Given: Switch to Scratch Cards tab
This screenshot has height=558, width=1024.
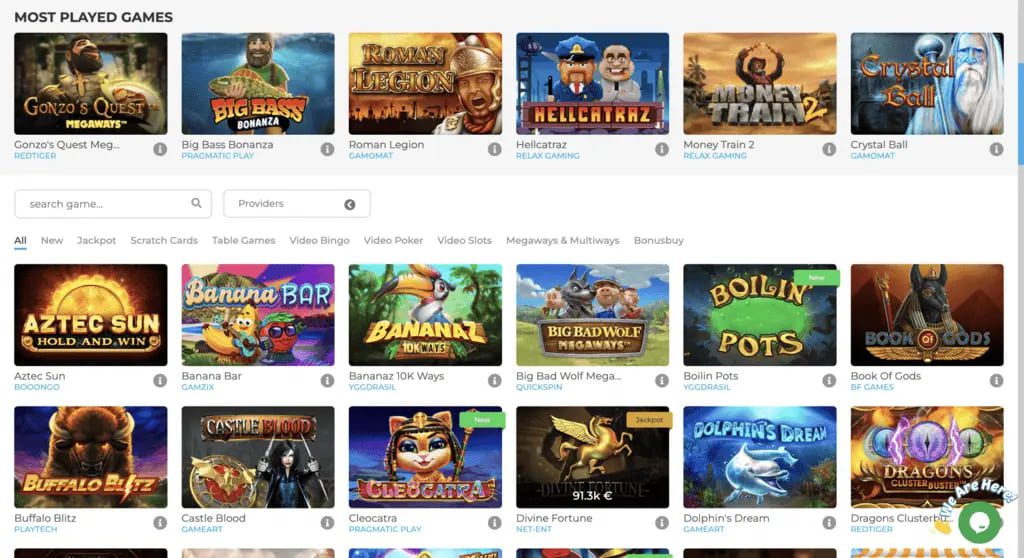Looking at the screenshot, I should pos(164,240).
